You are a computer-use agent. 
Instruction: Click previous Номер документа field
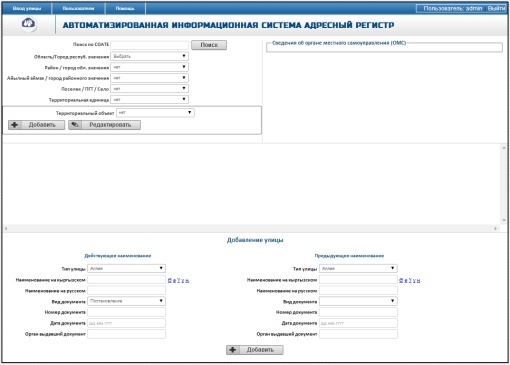[x=358, y=312]
